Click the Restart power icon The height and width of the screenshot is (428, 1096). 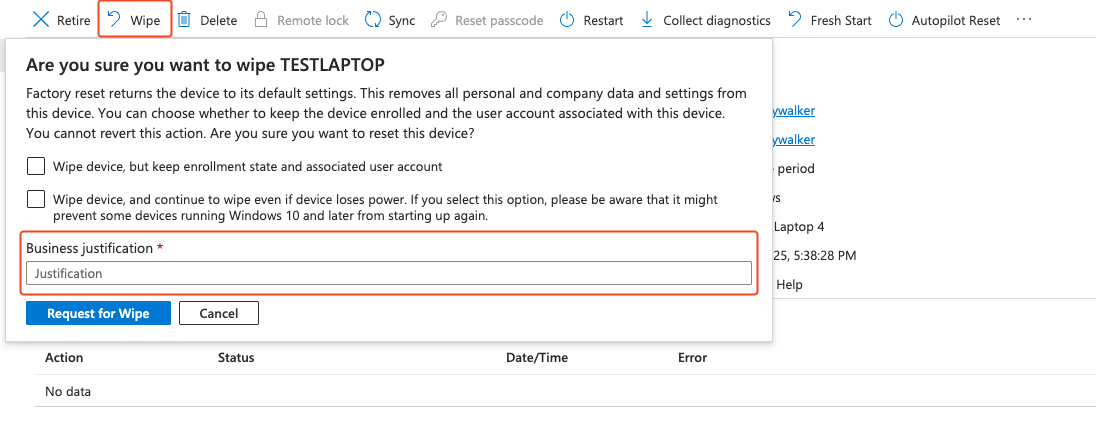[567, 20]
